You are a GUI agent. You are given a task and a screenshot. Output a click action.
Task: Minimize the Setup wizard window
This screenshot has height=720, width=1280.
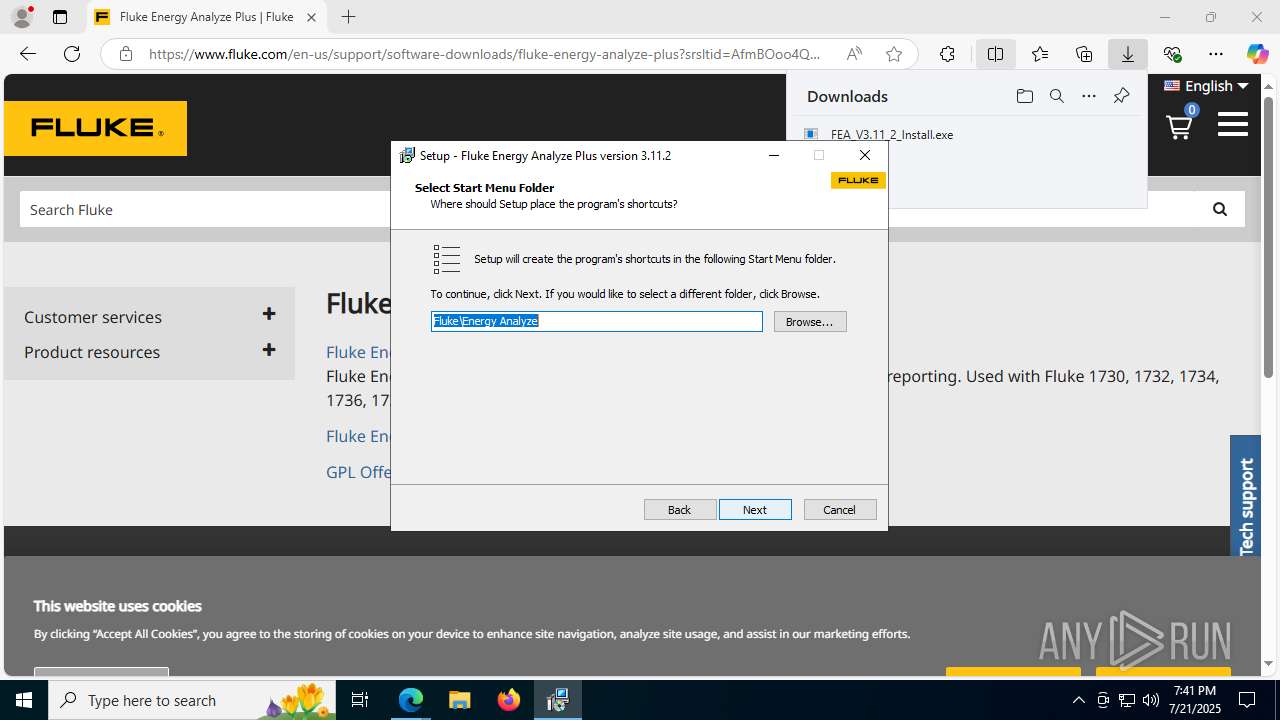tap(774, 155)
